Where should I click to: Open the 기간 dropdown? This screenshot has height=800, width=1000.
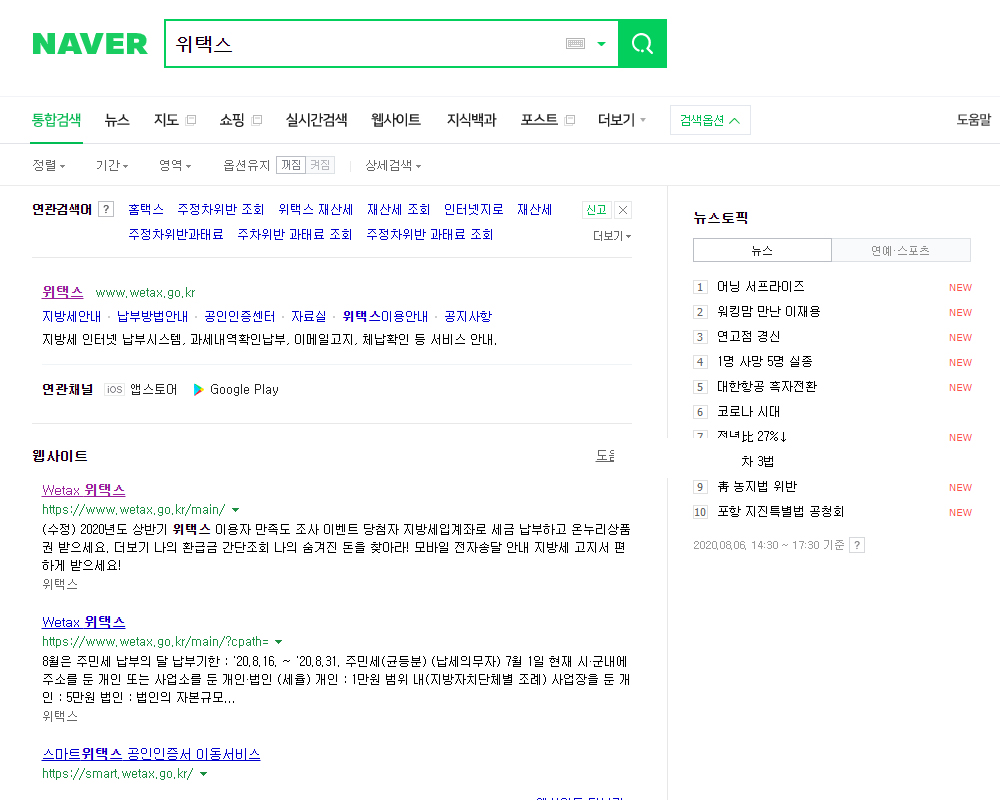[112, 165]
